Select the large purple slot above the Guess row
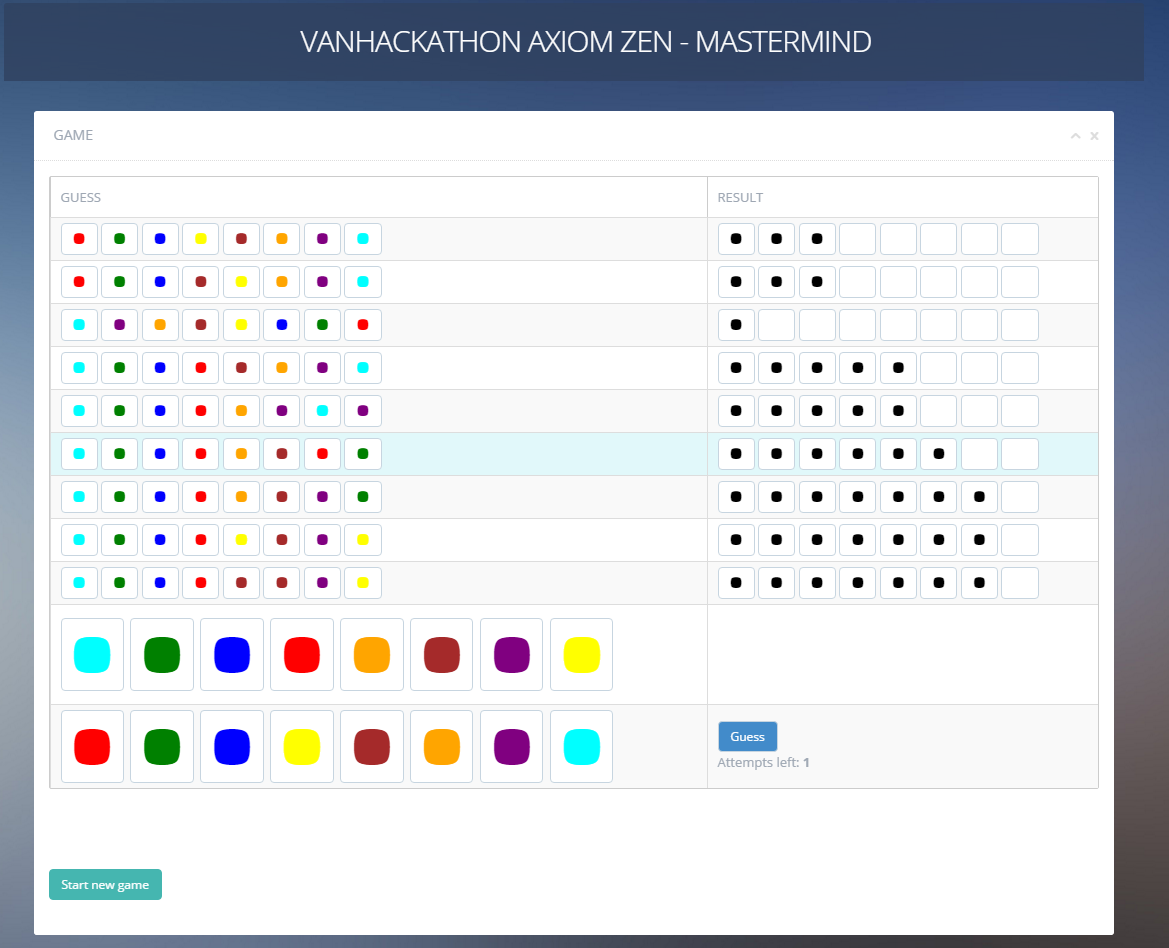This screenshot has height=948, width=1169. pos(511,654)
